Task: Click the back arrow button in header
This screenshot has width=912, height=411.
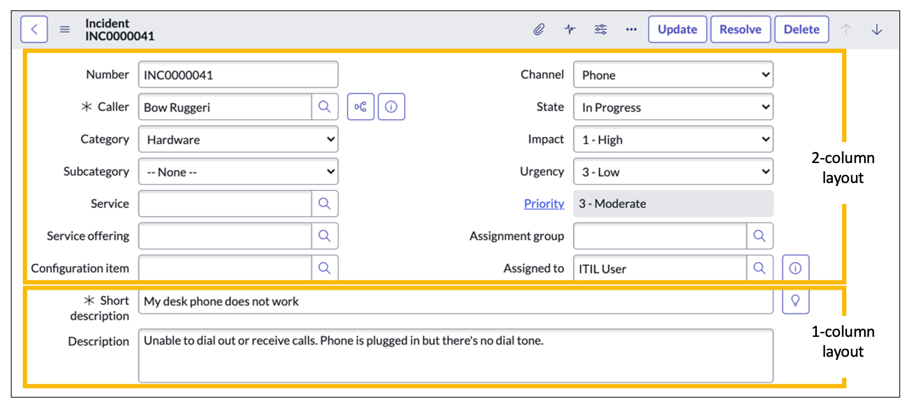Action: pos(34,29)
